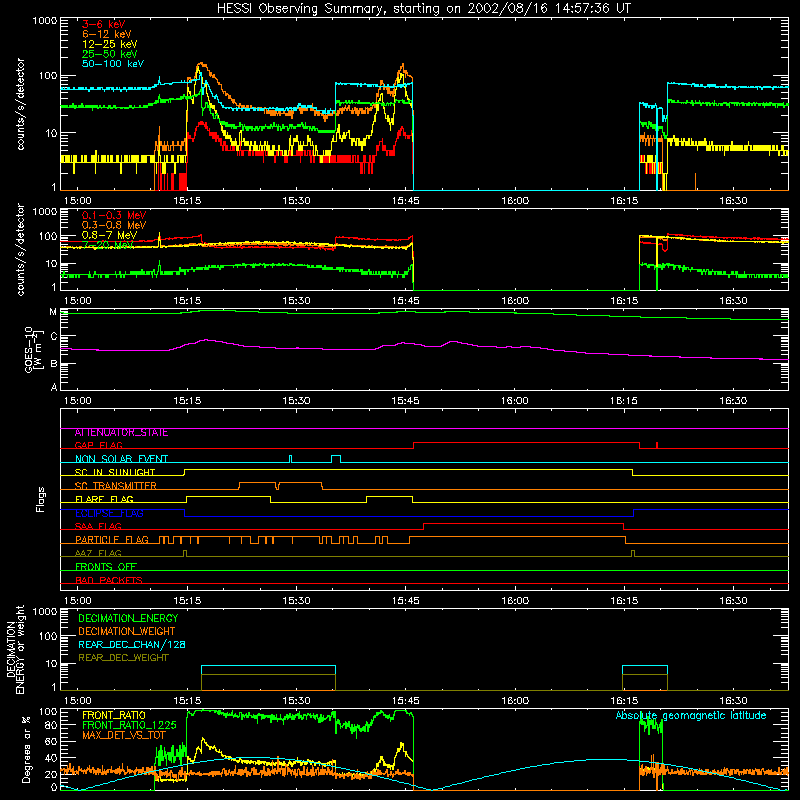Click the 'B' class tick on GOES axis
Screen dimensions: 800x800
53,363
